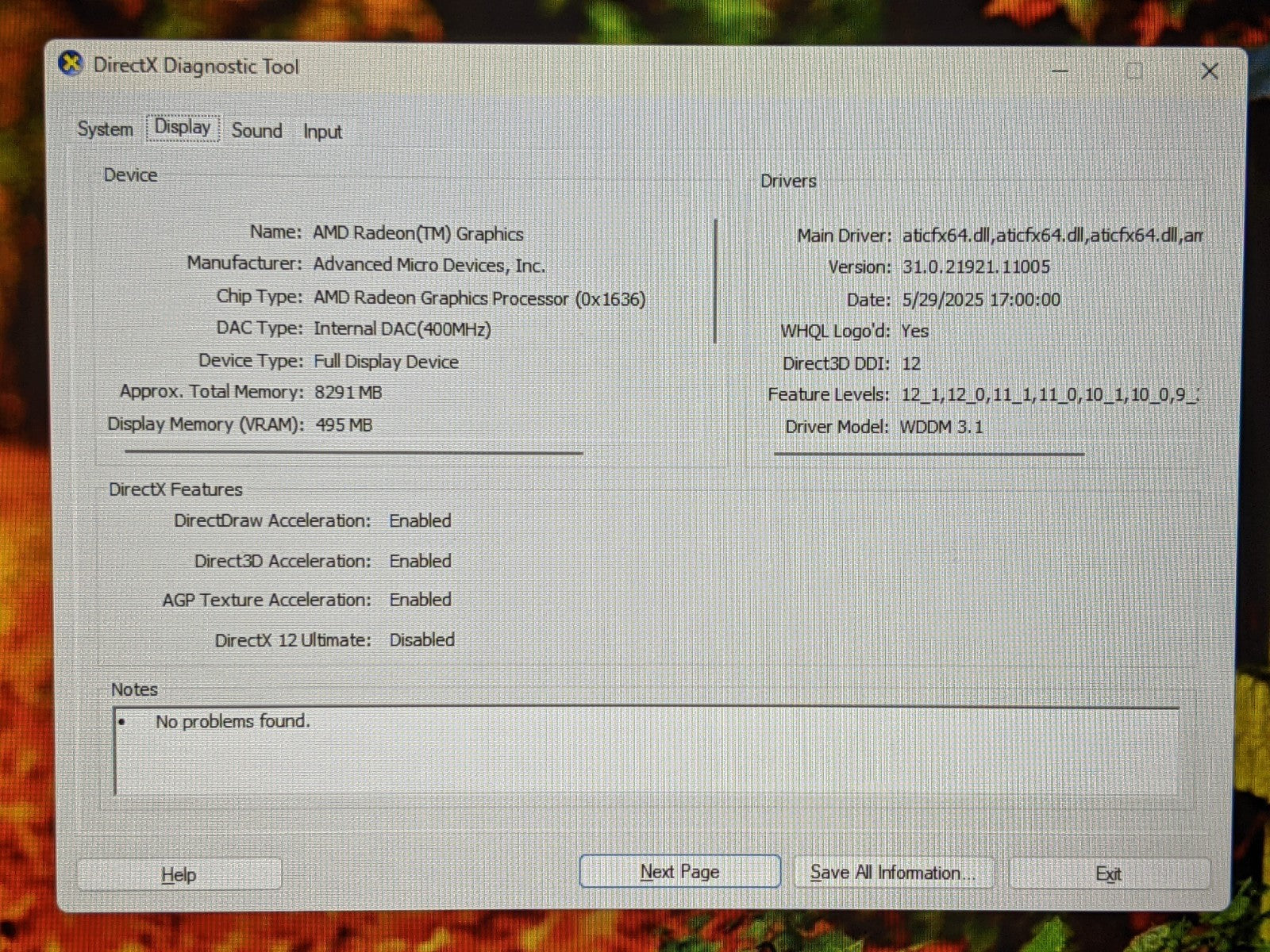Go to the Input tab
Viewport: 1270px width, 952px height.
click(322, 132)
